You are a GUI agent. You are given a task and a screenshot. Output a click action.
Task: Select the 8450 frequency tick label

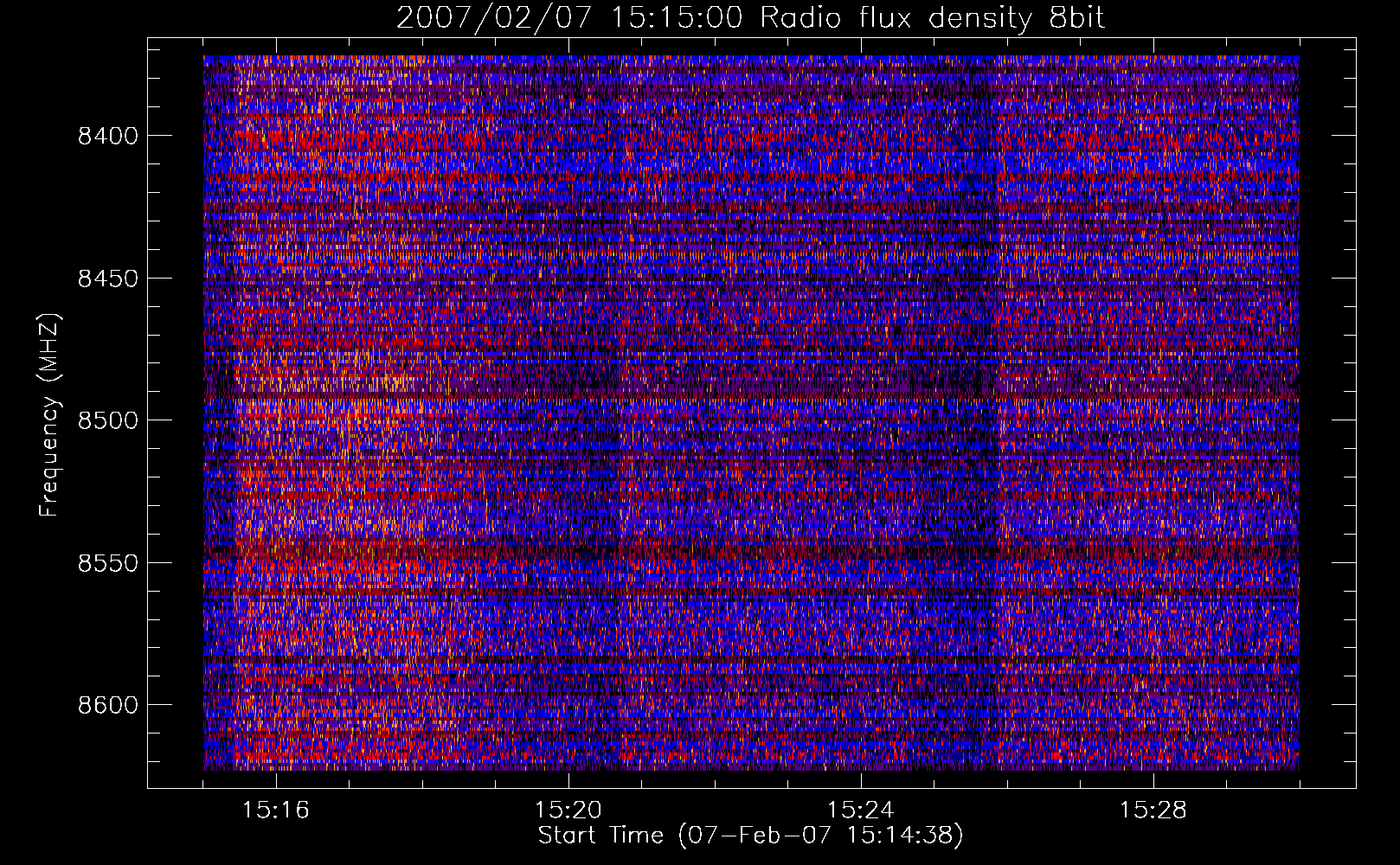108,279
